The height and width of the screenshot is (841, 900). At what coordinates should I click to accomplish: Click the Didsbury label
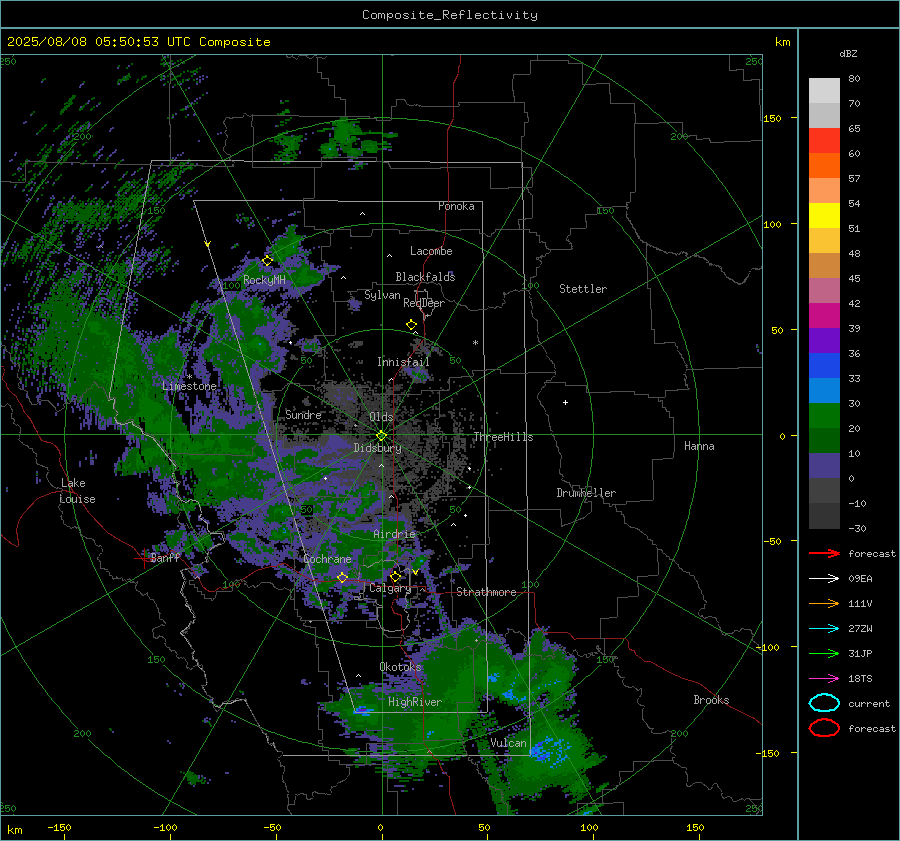[x=377, y=448]
